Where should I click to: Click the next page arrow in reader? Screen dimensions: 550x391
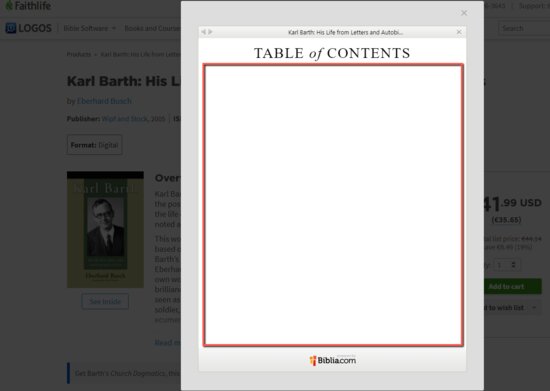tap(210, 32)
